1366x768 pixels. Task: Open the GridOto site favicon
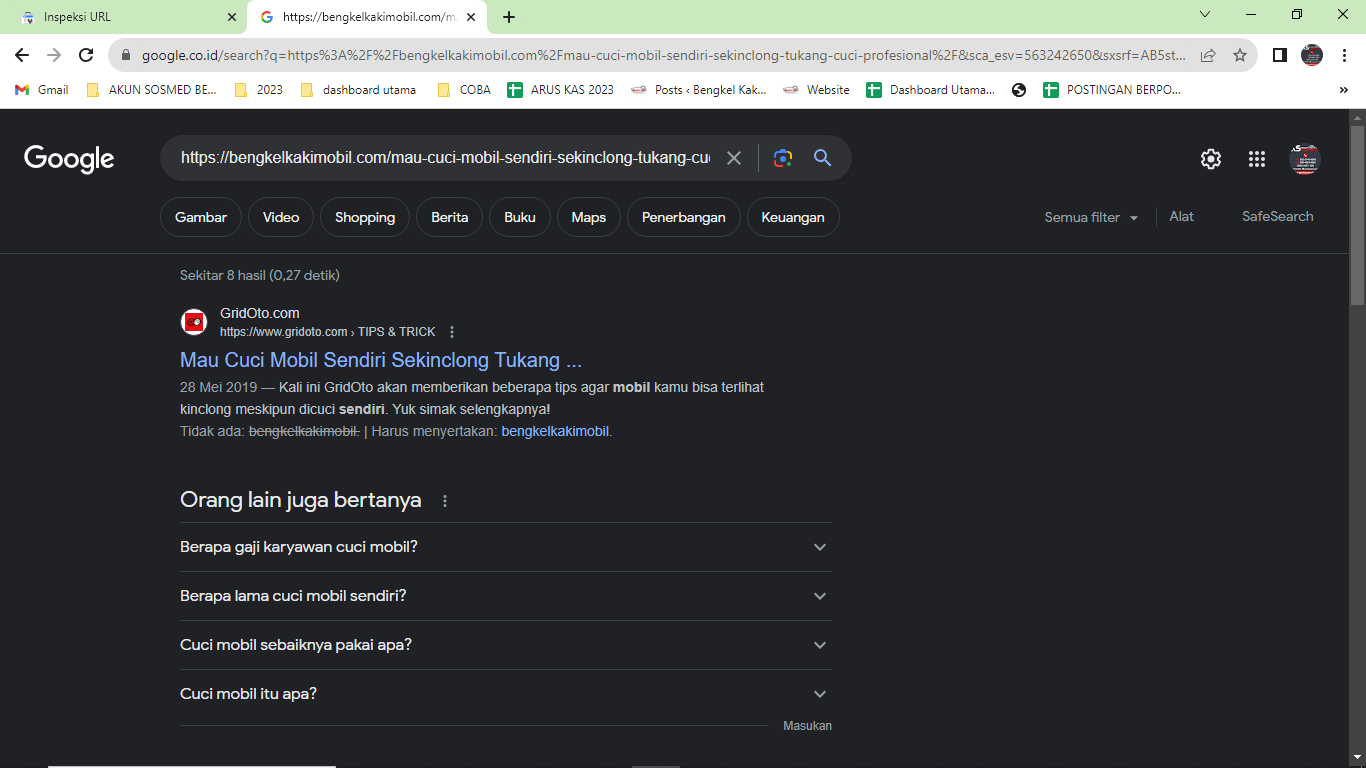pos(194,322)
